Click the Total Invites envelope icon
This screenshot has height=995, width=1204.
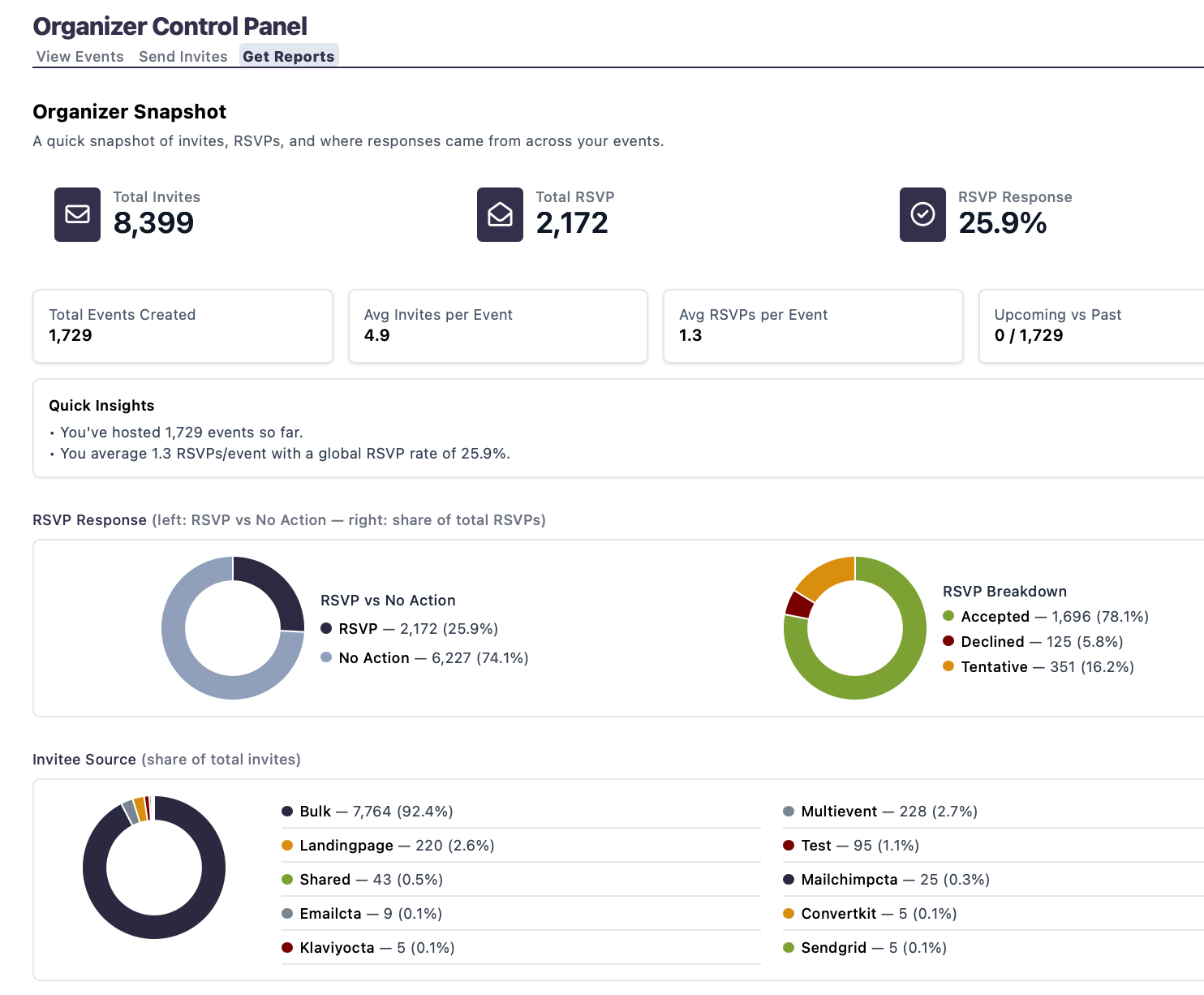coord(77,214)
